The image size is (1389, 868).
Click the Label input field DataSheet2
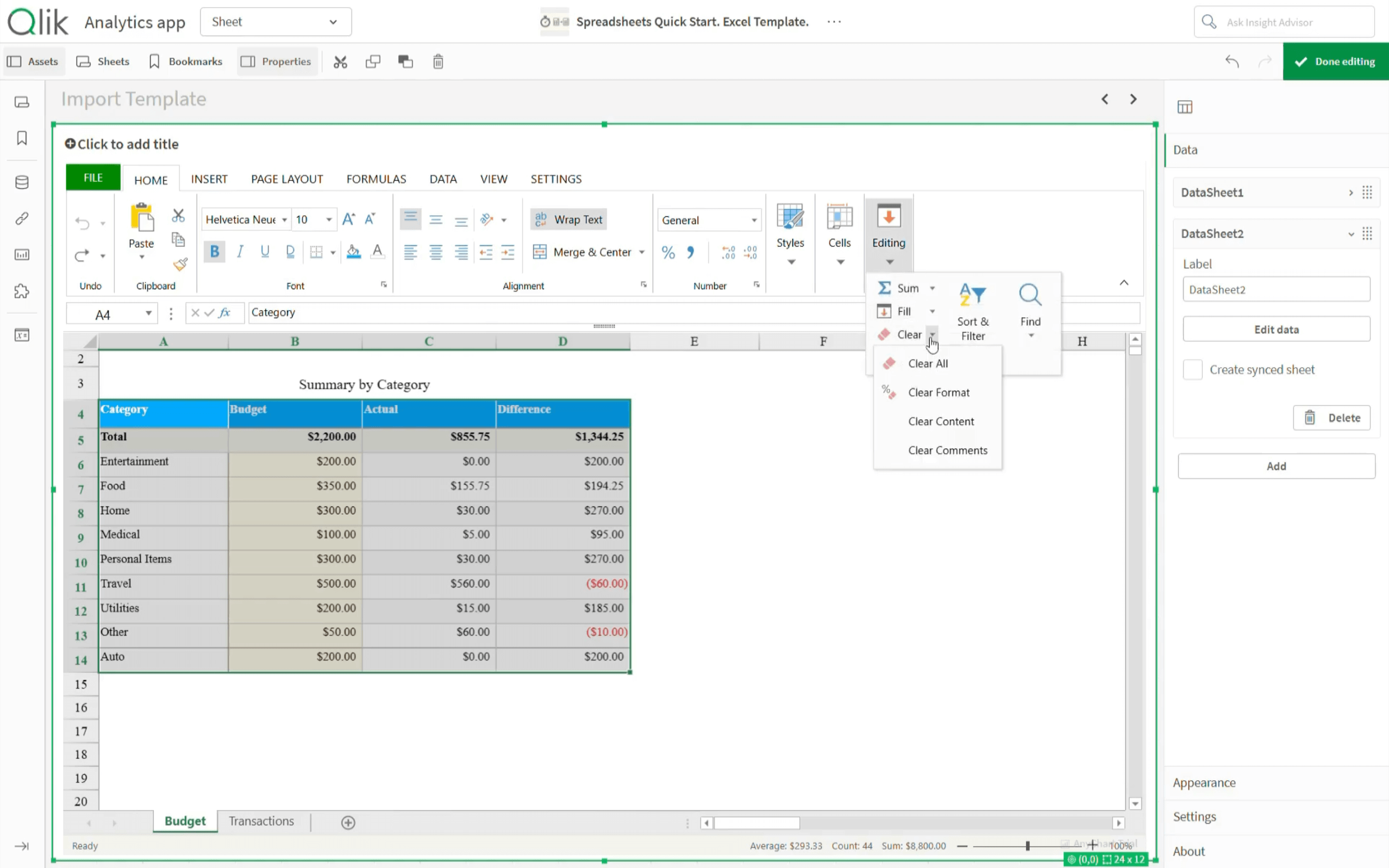(x=1275, y=289)
